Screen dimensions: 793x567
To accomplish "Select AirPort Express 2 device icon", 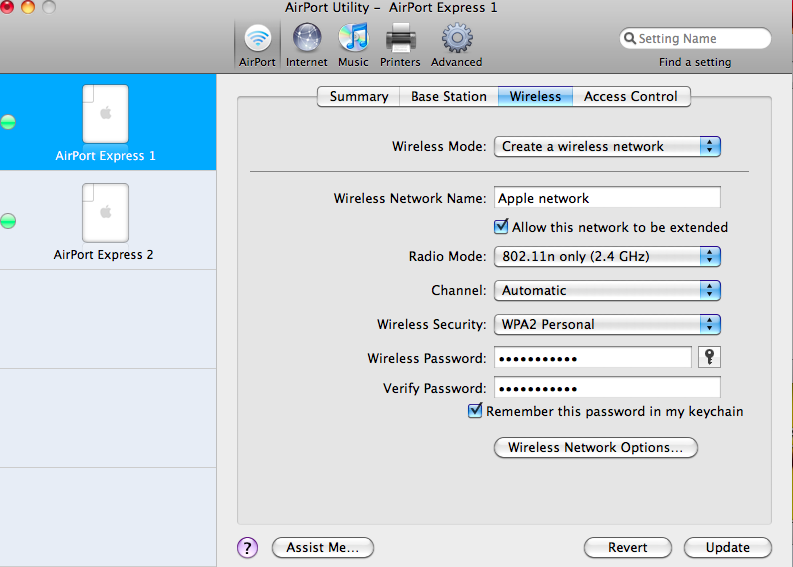I will (105, 212).
